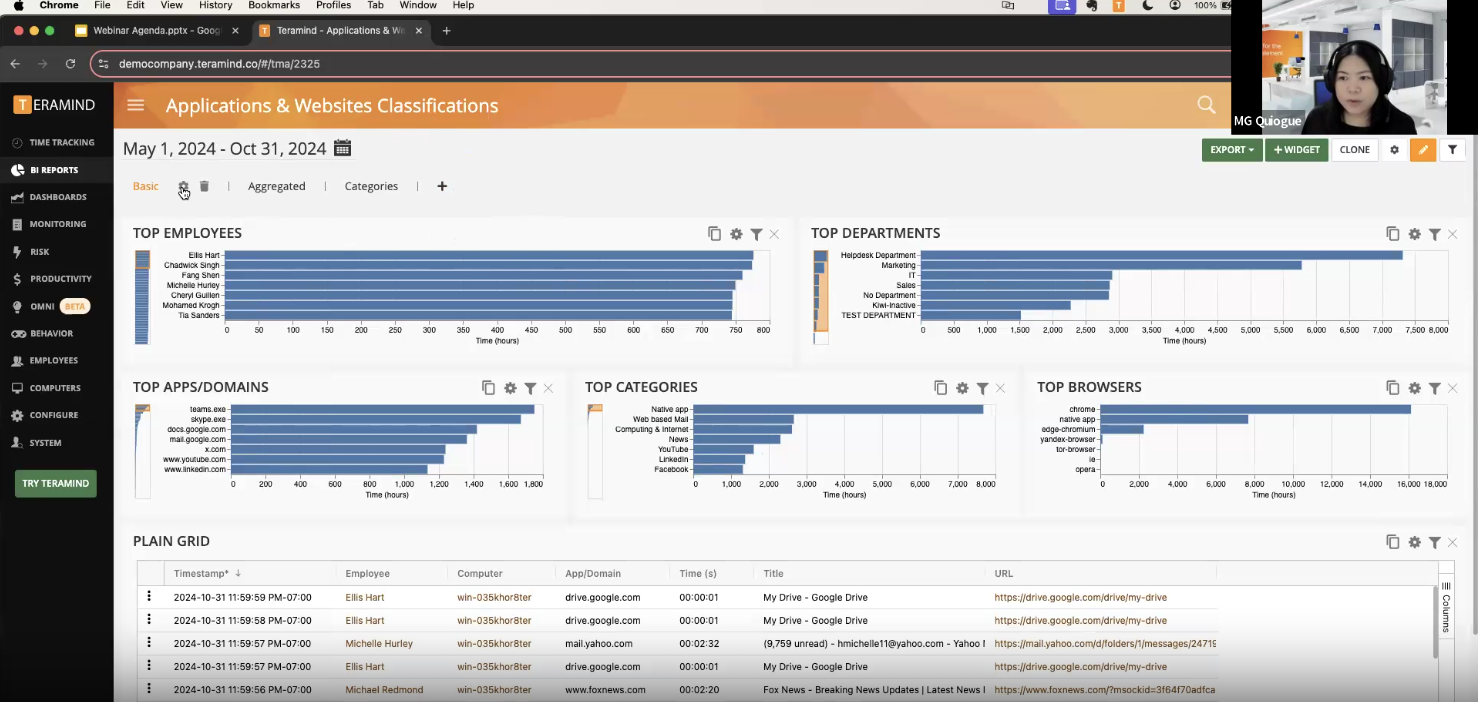Click the TRY TERAMIND button

point(56,483)
